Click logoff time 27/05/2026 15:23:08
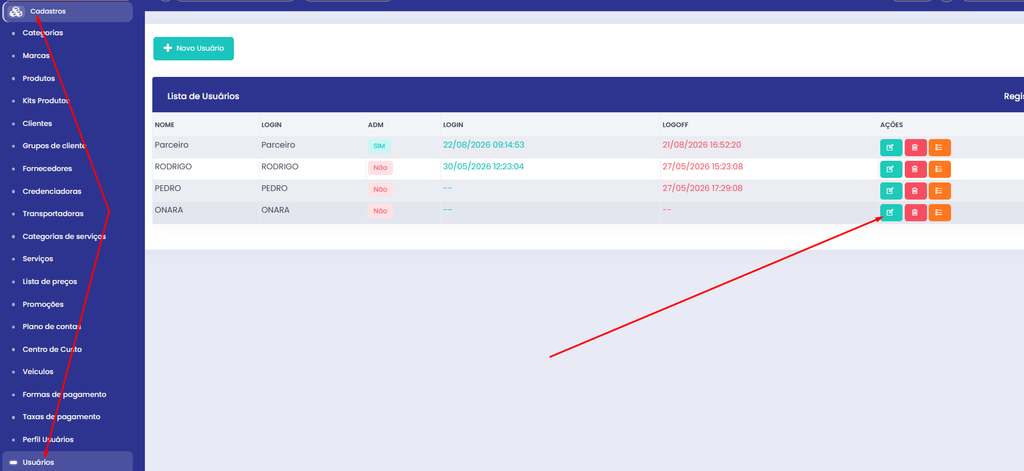The image size is (1024, 471). click(x=703, y=167)
